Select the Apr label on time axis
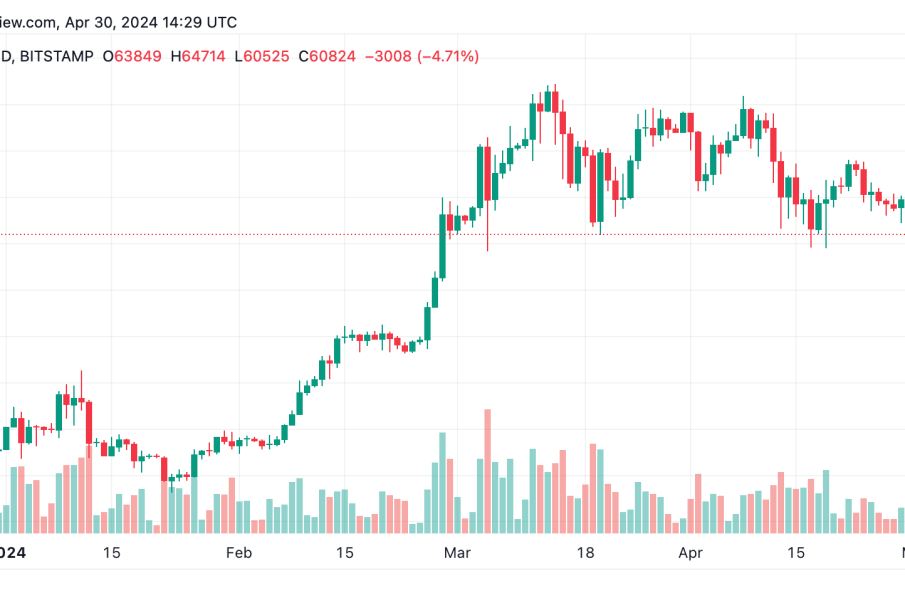This screenshot has width=905, height=613. tap(690, 553)
